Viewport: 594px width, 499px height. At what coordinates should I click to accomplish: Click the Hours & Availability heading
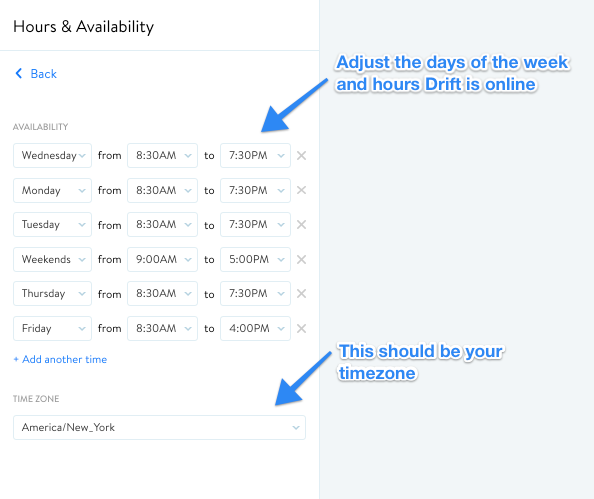tap(83, 27)
